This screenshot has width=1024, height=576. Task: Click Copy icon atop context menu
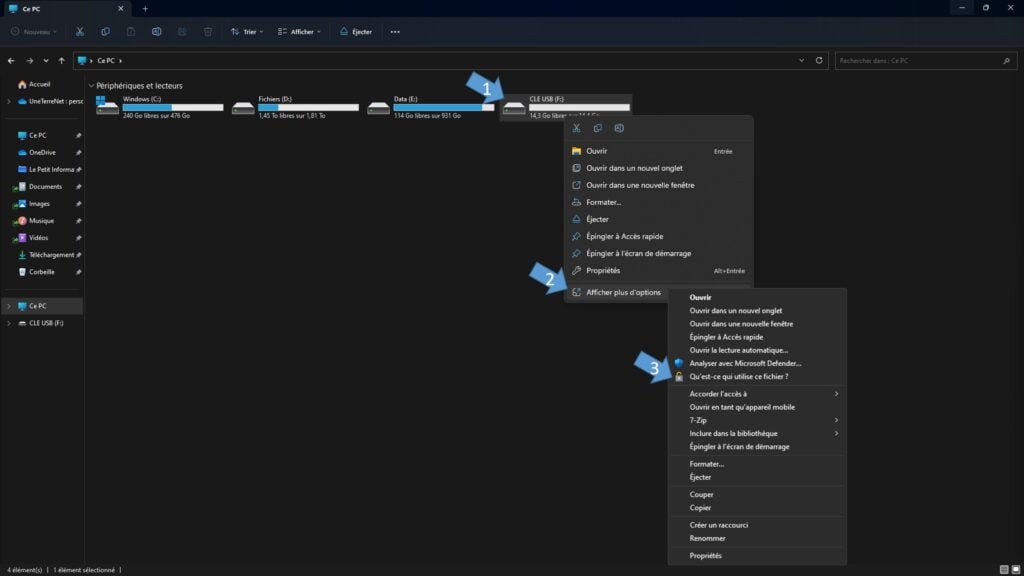(598, 128)
